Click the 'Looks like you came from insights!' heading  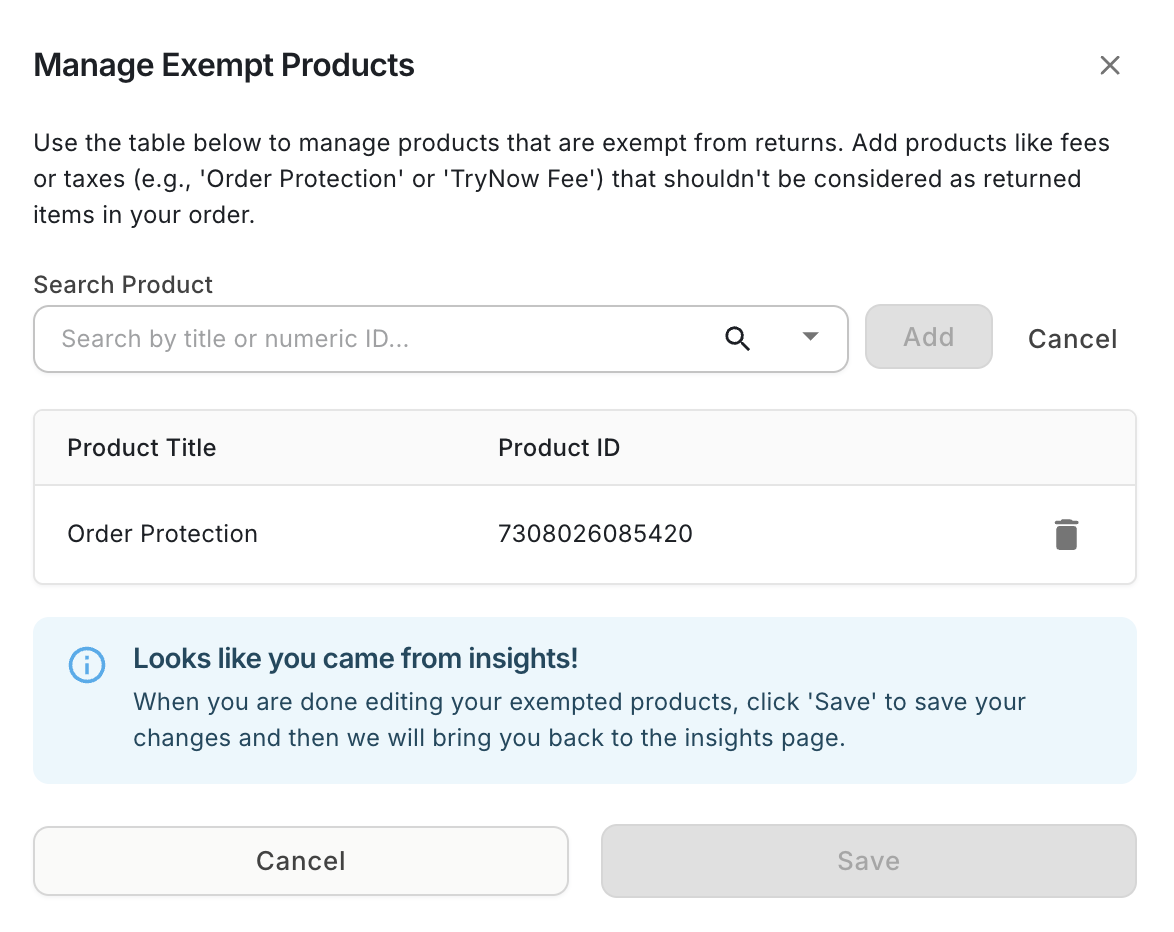[355, 659]
